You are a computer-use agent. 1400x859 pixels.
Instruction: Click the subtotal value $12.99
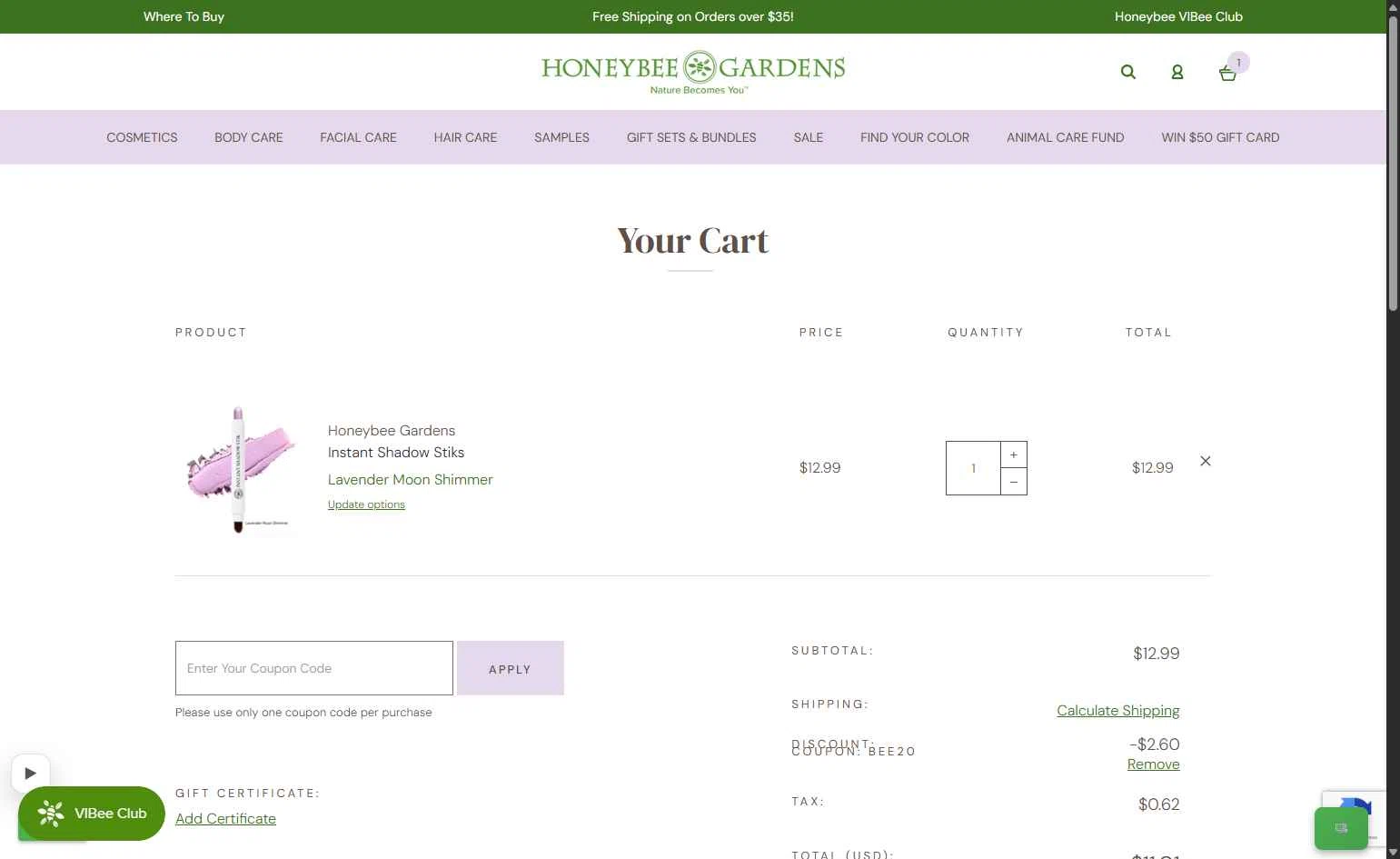pos(1156,654)
